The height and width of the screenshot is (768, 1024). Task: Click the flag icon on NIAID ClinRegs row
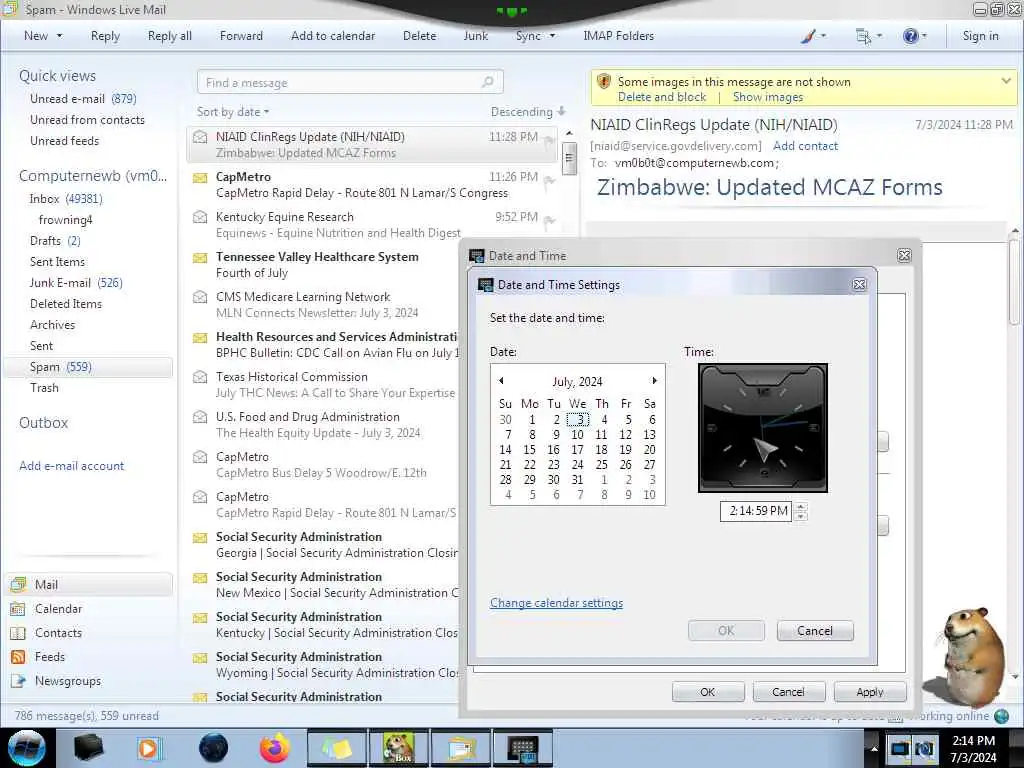click(x=550, y=141)
